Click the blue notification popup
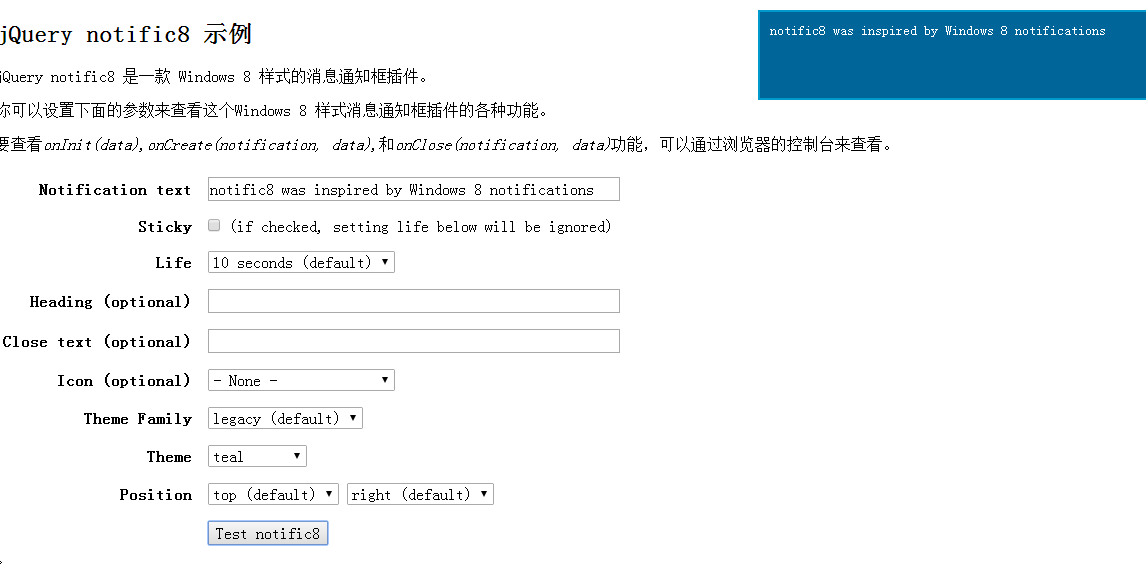The image size is (1146, 583). [952, 55]
